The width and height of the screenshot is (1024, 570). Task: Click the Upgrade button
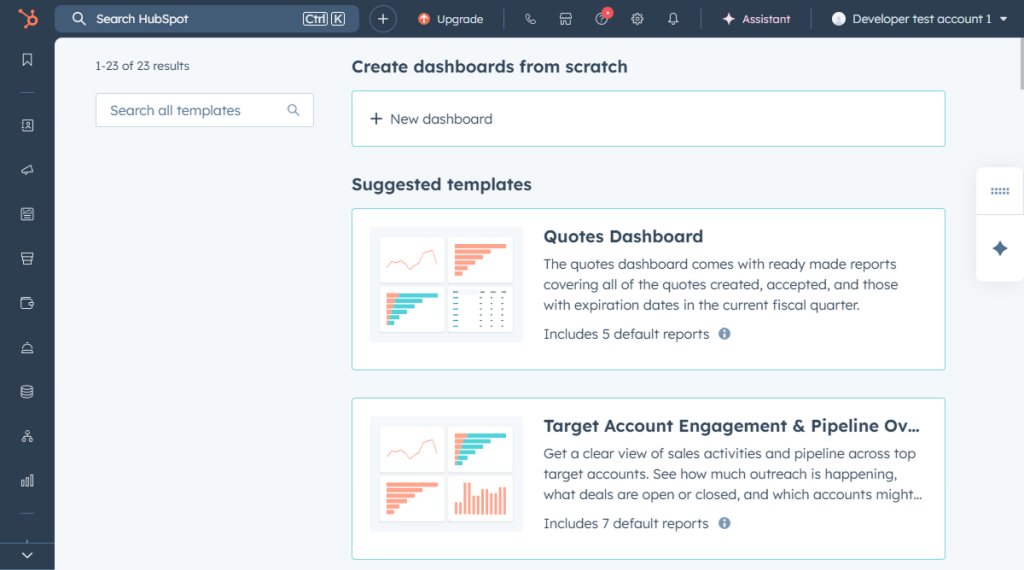coord(451,19)
